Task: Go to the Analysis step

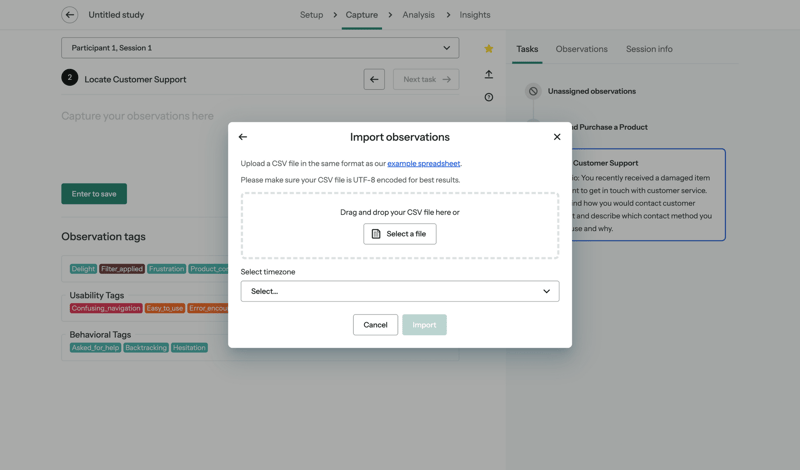Action: [x=418, y=15]
